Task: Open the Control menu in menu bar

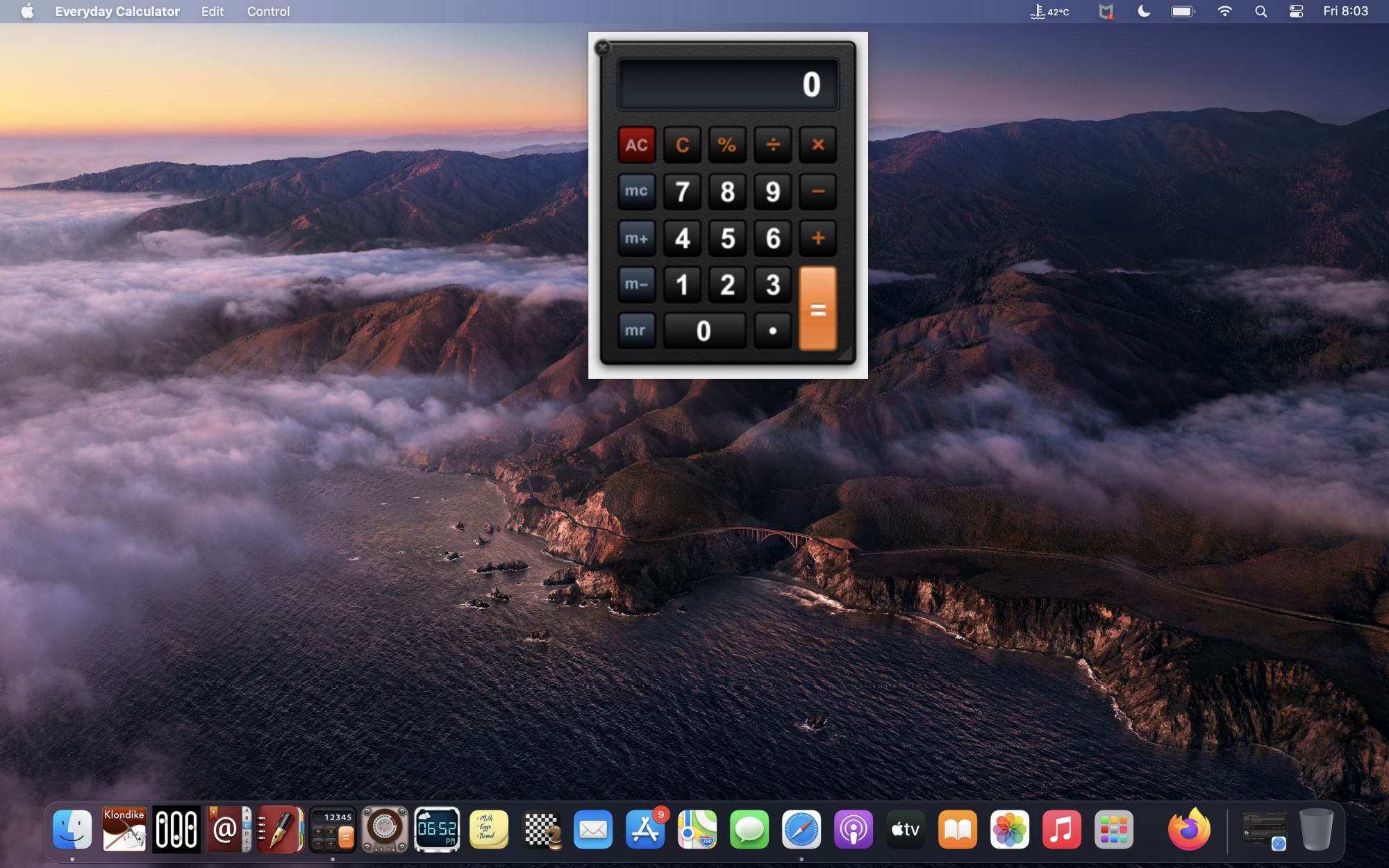Action: [x=266, y=11]
